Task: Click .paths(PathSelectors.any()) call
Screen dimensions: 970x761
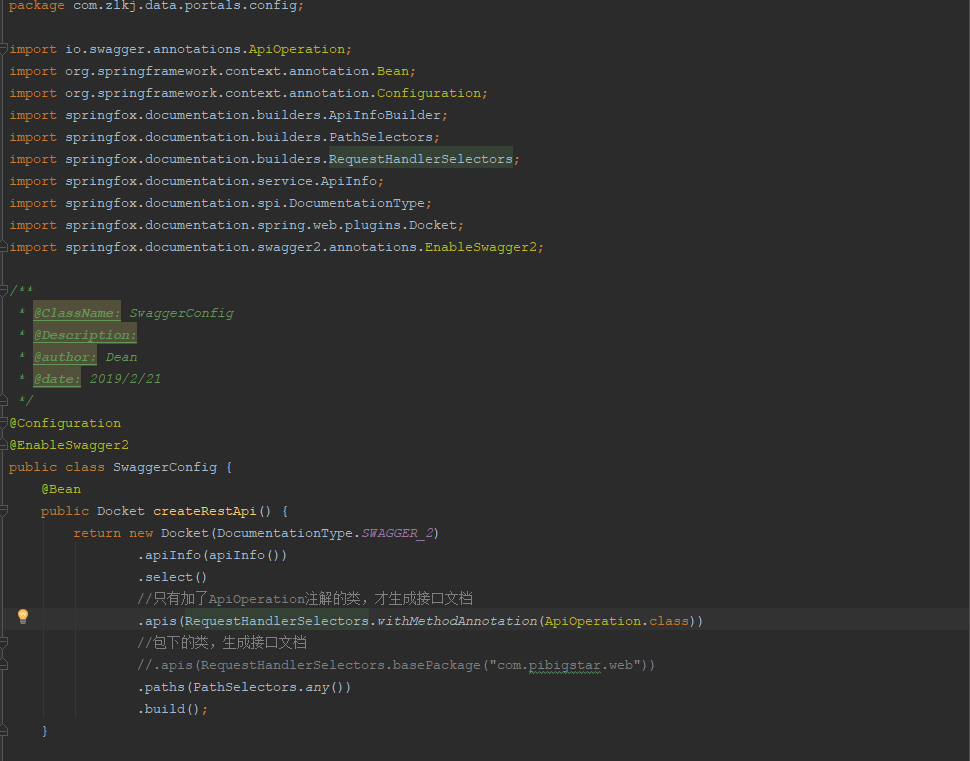Action: (244, 687)
